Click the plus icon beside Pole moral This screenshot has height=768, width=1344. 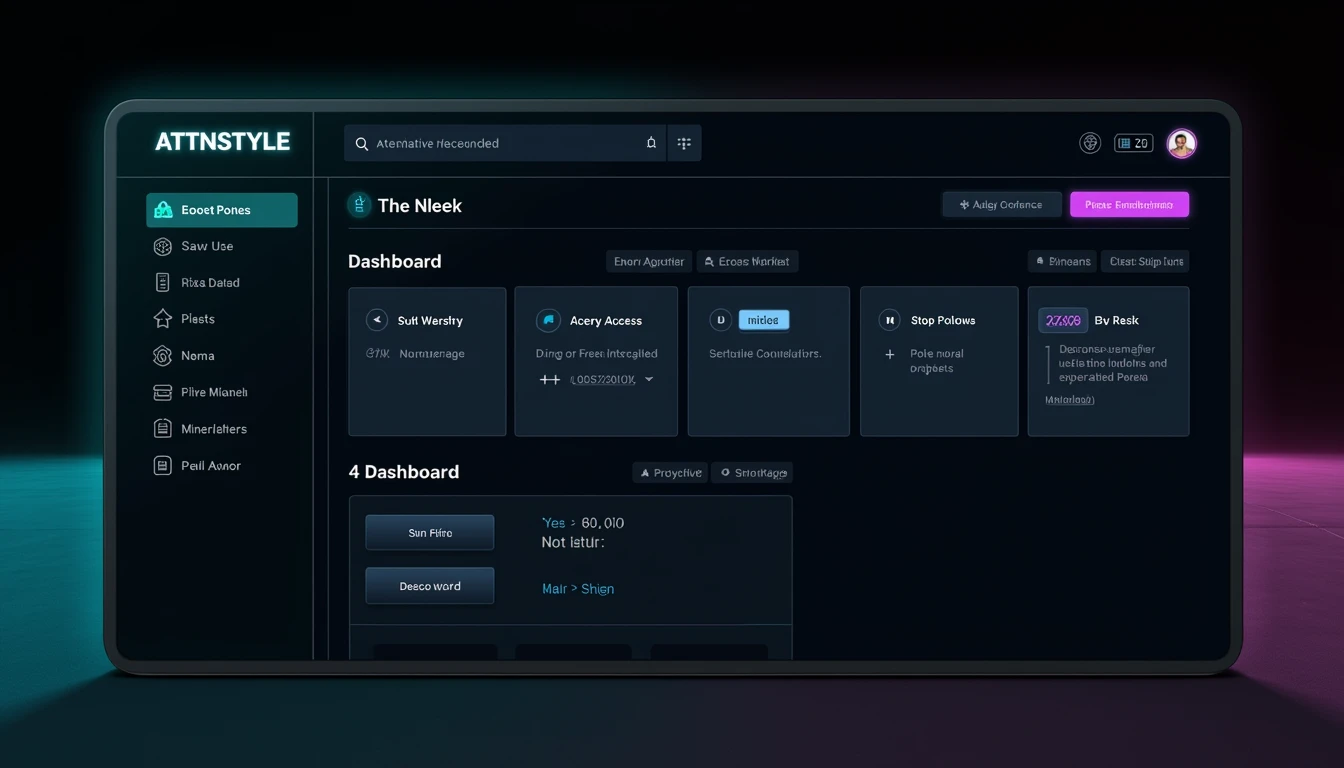point(889,354)
